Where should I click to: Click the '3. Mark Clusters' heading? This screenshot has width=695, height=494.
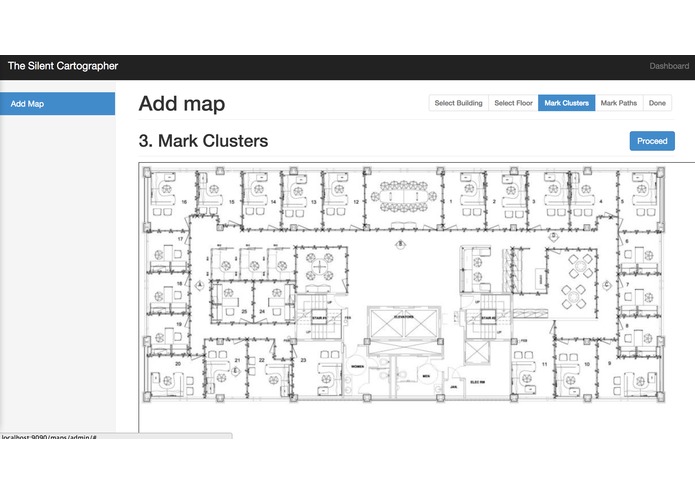pyautogui.click(x=203, y=141)
